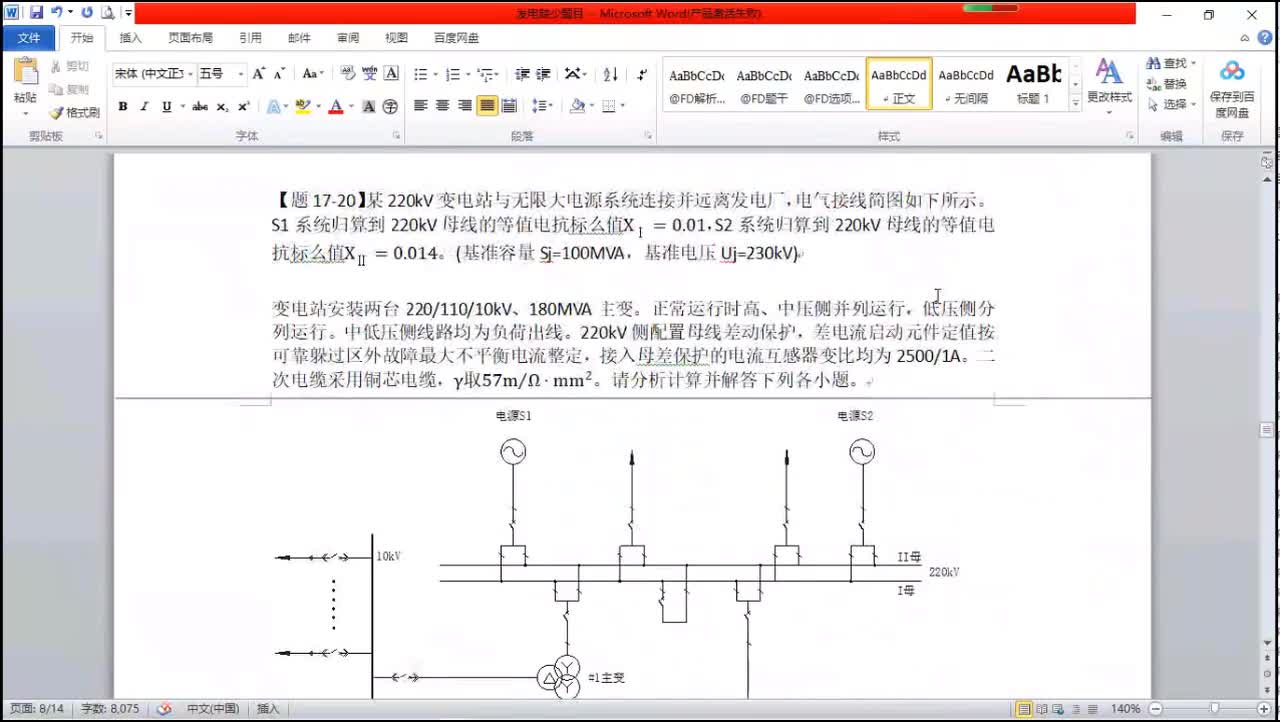Toggle Bold formatting
The width and height of the screenshot is (1280, 722).
pyautogui.click(x=122, y=106)
